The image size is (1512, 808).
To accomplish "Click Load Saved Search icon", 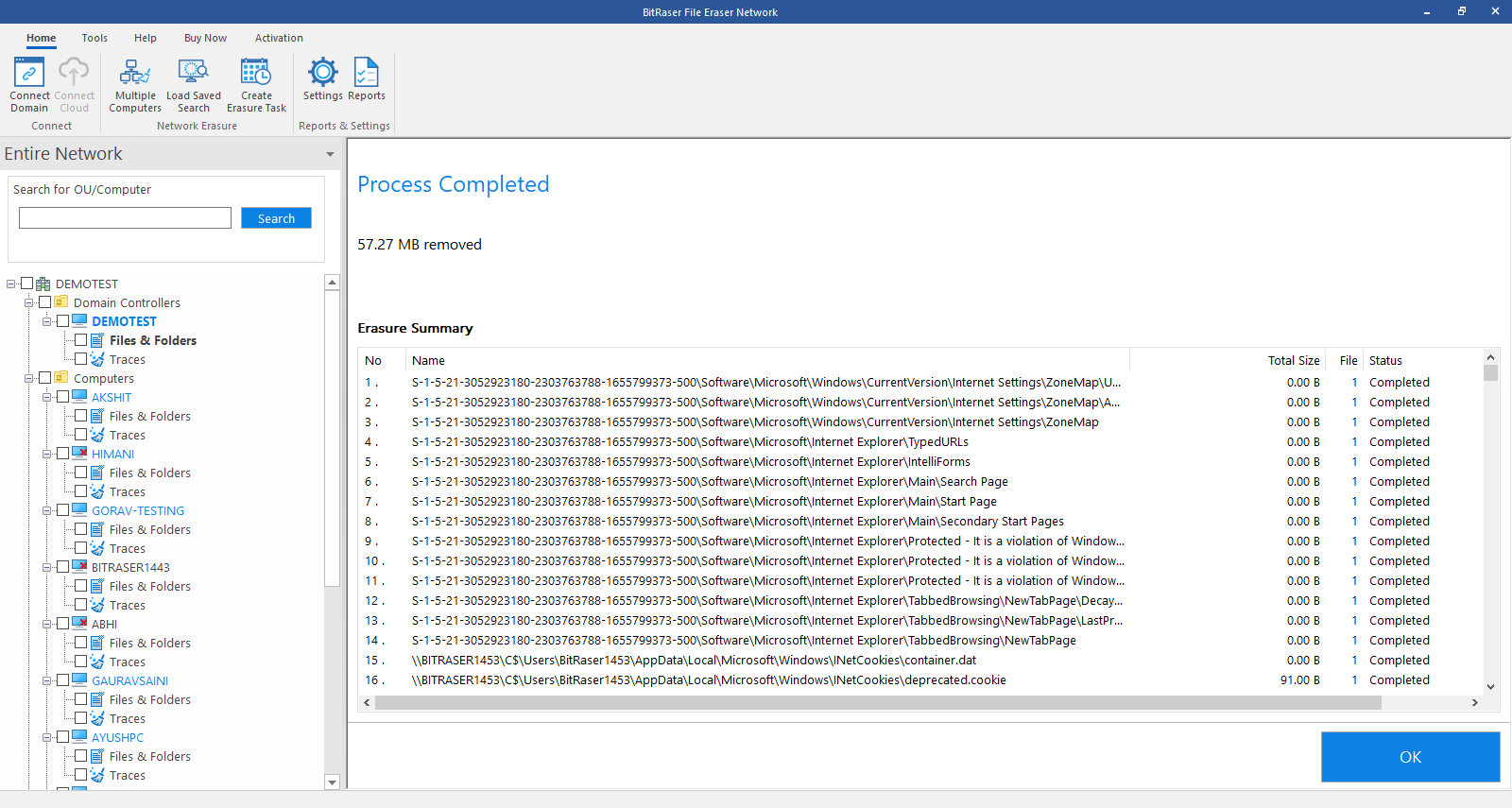I will tap(194, 72).
